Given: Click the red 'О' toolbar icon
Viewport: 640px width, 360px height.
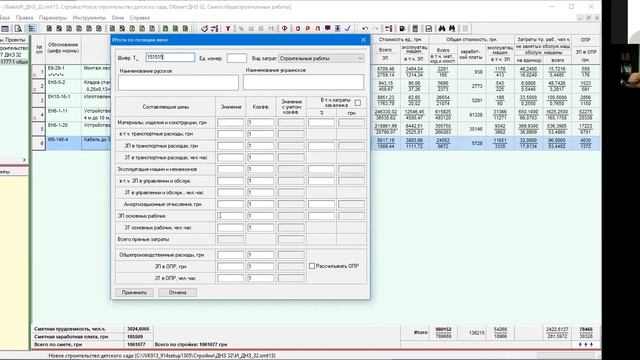Looking at the screenshot, I should pyautogui.click(x=298, y=28).
